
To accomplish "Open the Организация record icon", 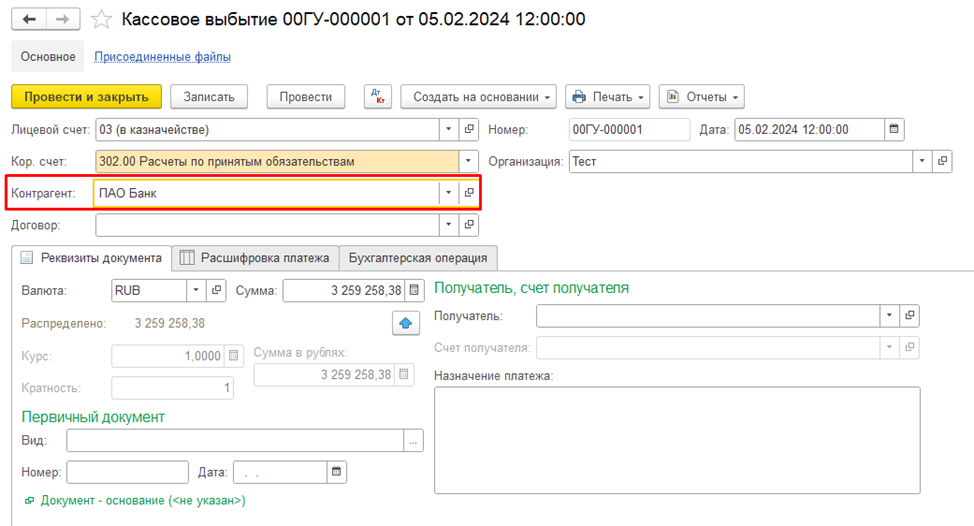I will 942,161.
